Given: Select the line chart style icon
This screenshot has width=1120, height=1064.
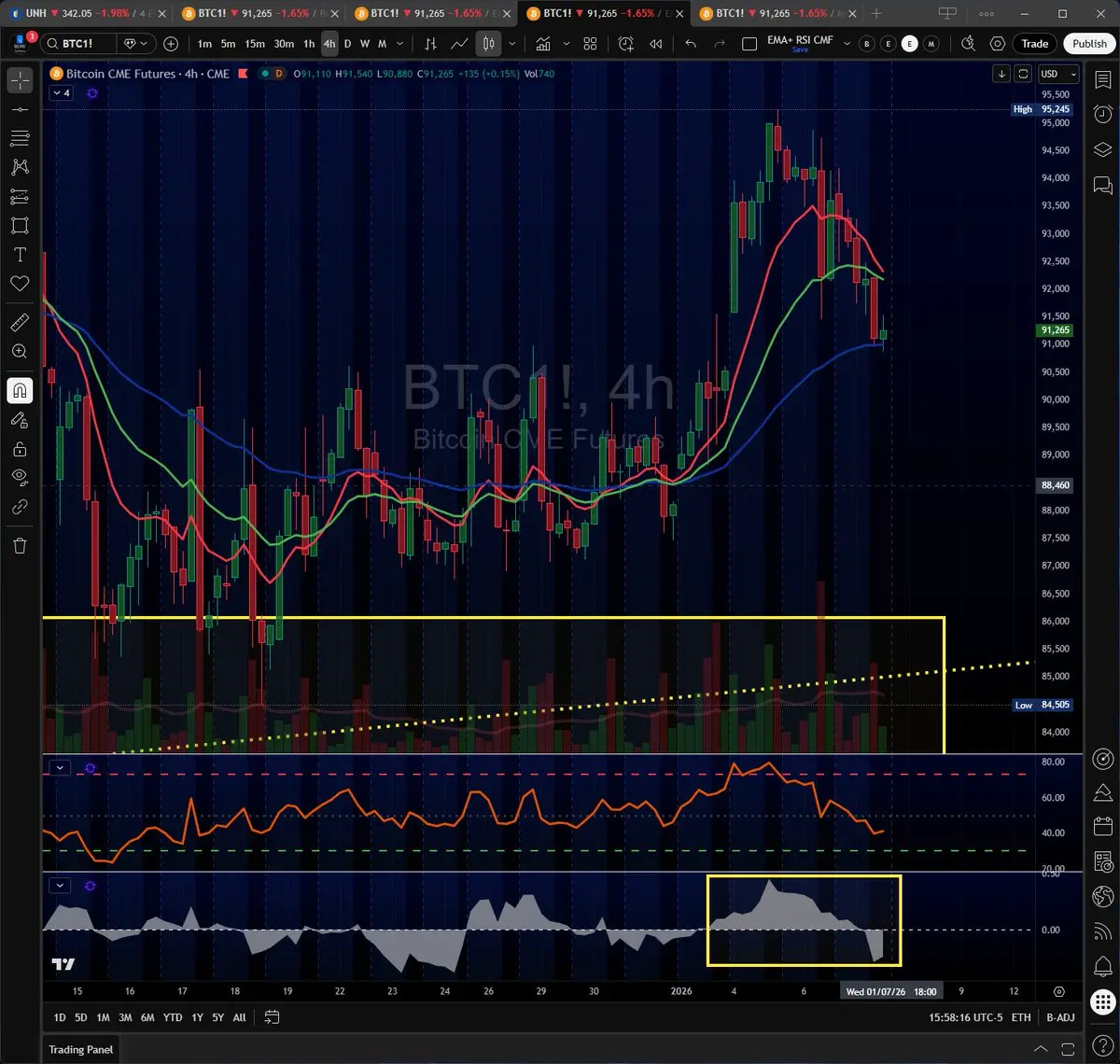Looking at the screenshot, I should click(460, 44).
